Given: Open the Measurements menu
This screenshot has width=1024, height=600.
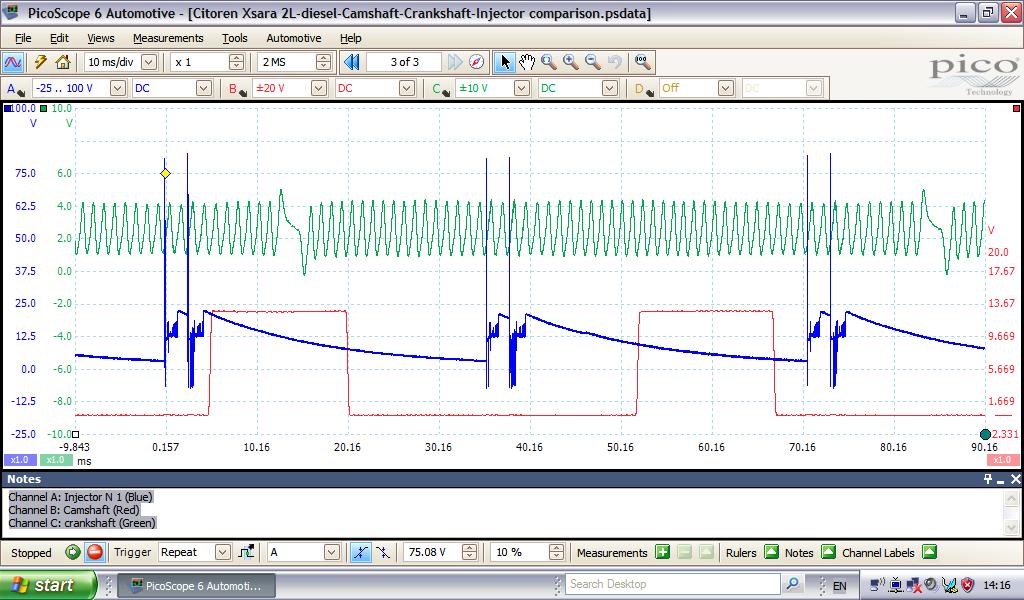Looking at the screenshot, I should point(168,38).
